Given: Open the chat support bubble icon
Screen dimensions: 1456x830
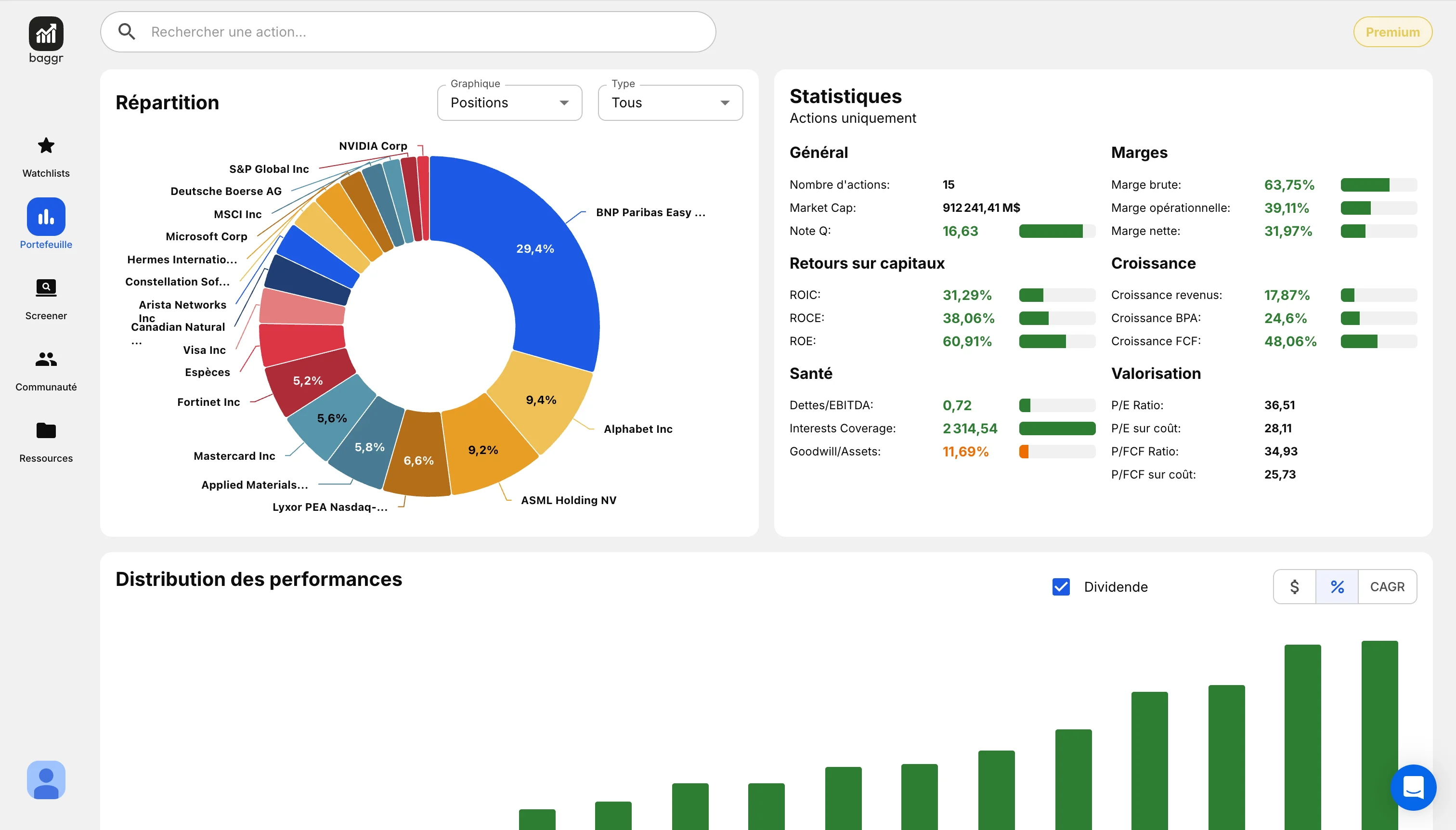Looking at the screenshot, I should point(1413,787).
